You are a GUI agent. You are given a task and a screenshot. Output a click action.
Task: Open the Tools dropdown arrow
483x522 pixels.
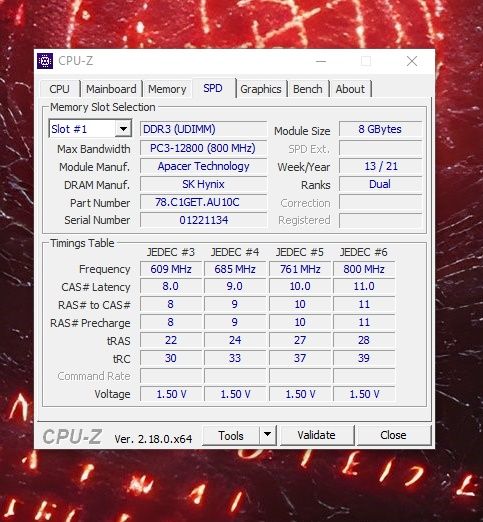pyautogui.click(x=267, y=435)
